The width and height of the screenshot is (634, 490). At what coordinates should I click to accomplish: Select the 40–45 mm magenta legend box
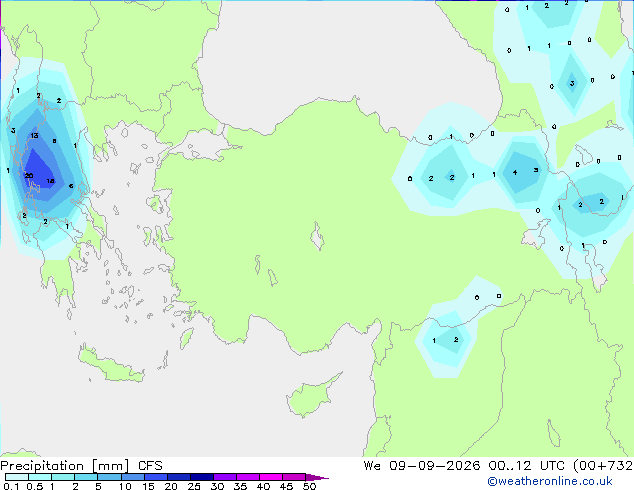point(271,477)
